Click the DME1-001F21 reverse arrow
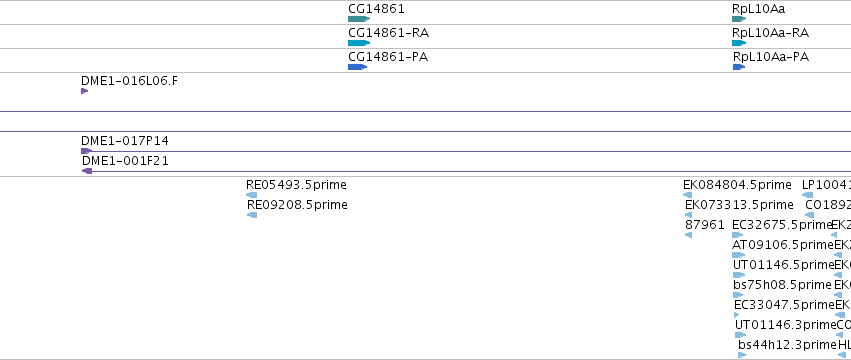 (87, 171)
